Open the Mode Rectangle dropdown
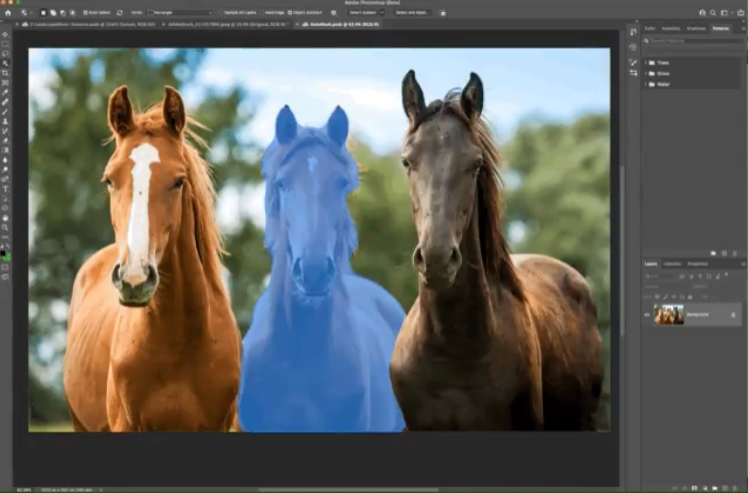748x493 pixels. [180, 13]
